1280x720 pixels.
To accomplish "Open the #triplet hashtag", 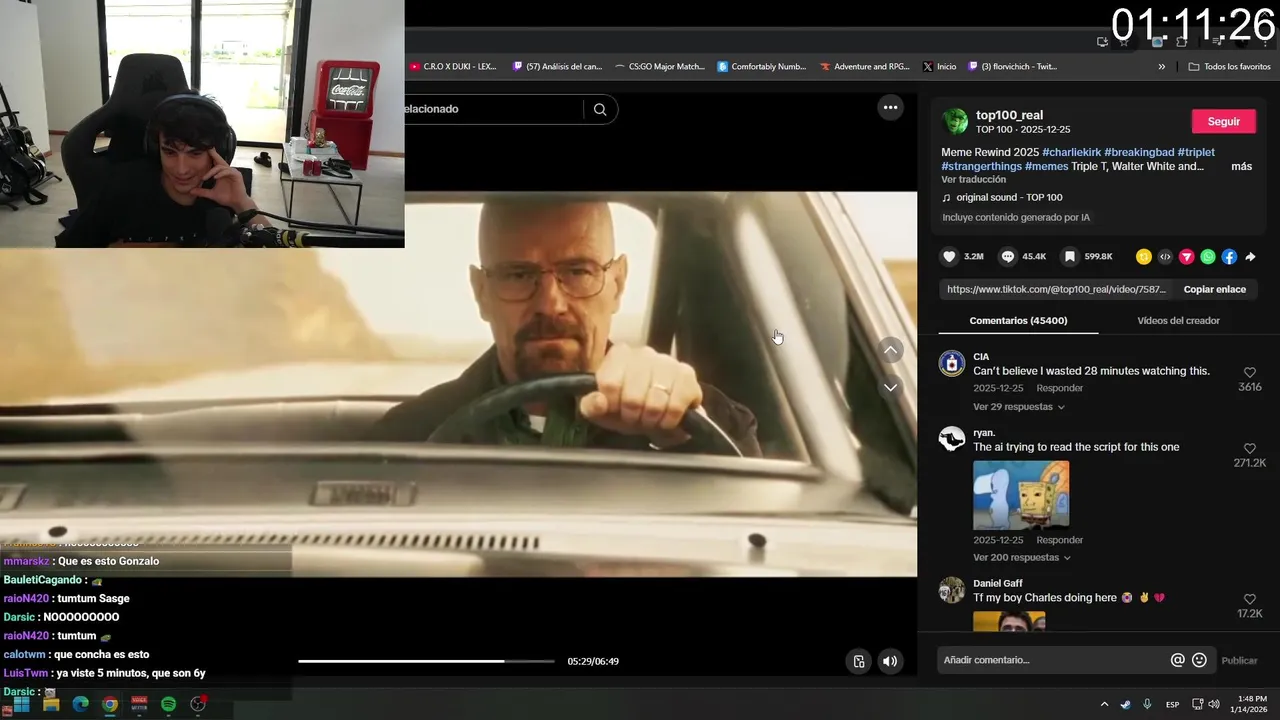I will pos(1196,152).
